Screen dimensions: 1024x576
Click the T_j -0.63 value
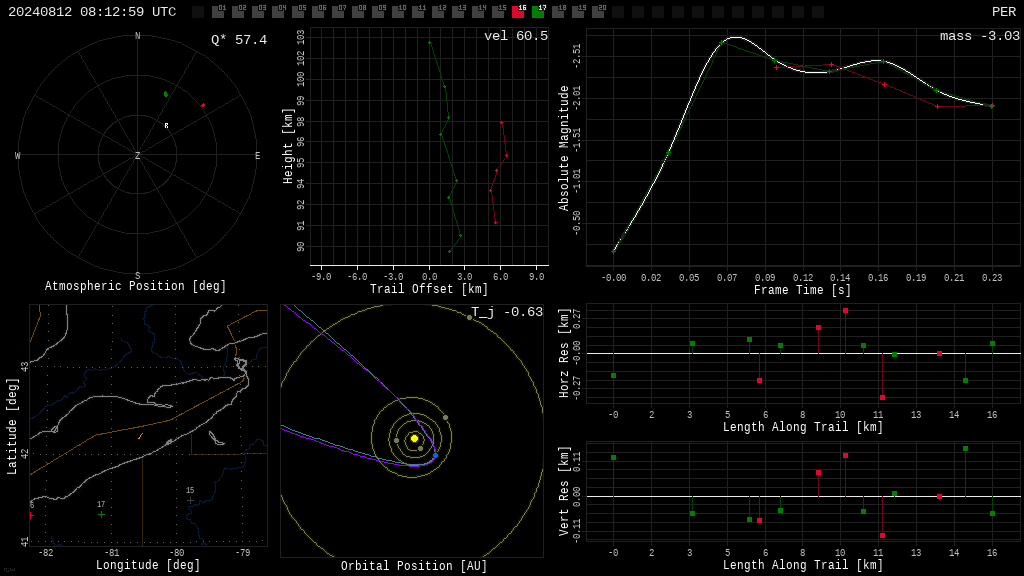[x=507, y=312]
